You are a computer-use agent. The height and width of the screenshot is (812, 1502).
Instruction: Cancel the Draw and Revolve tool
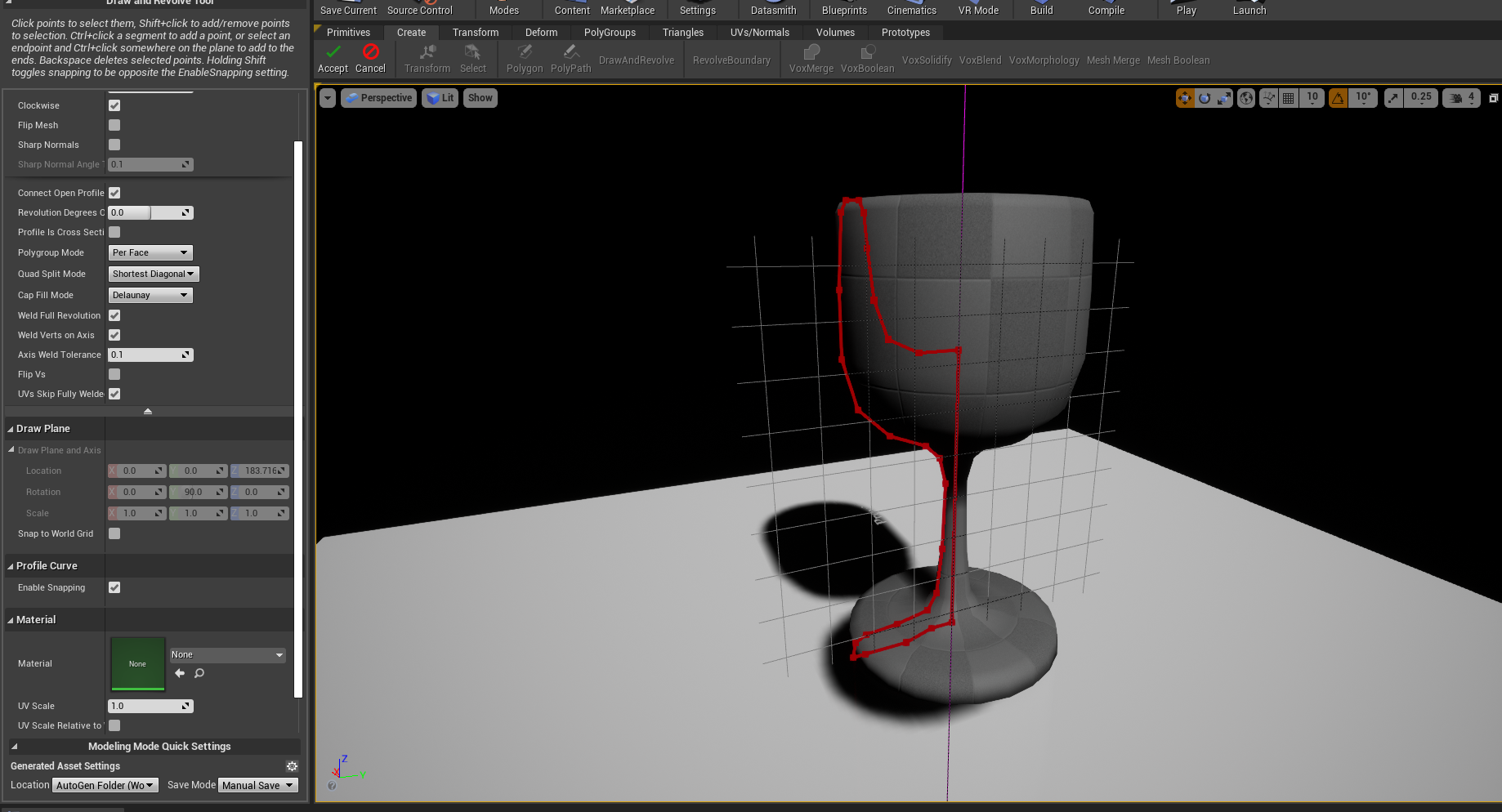pos(370,59)
